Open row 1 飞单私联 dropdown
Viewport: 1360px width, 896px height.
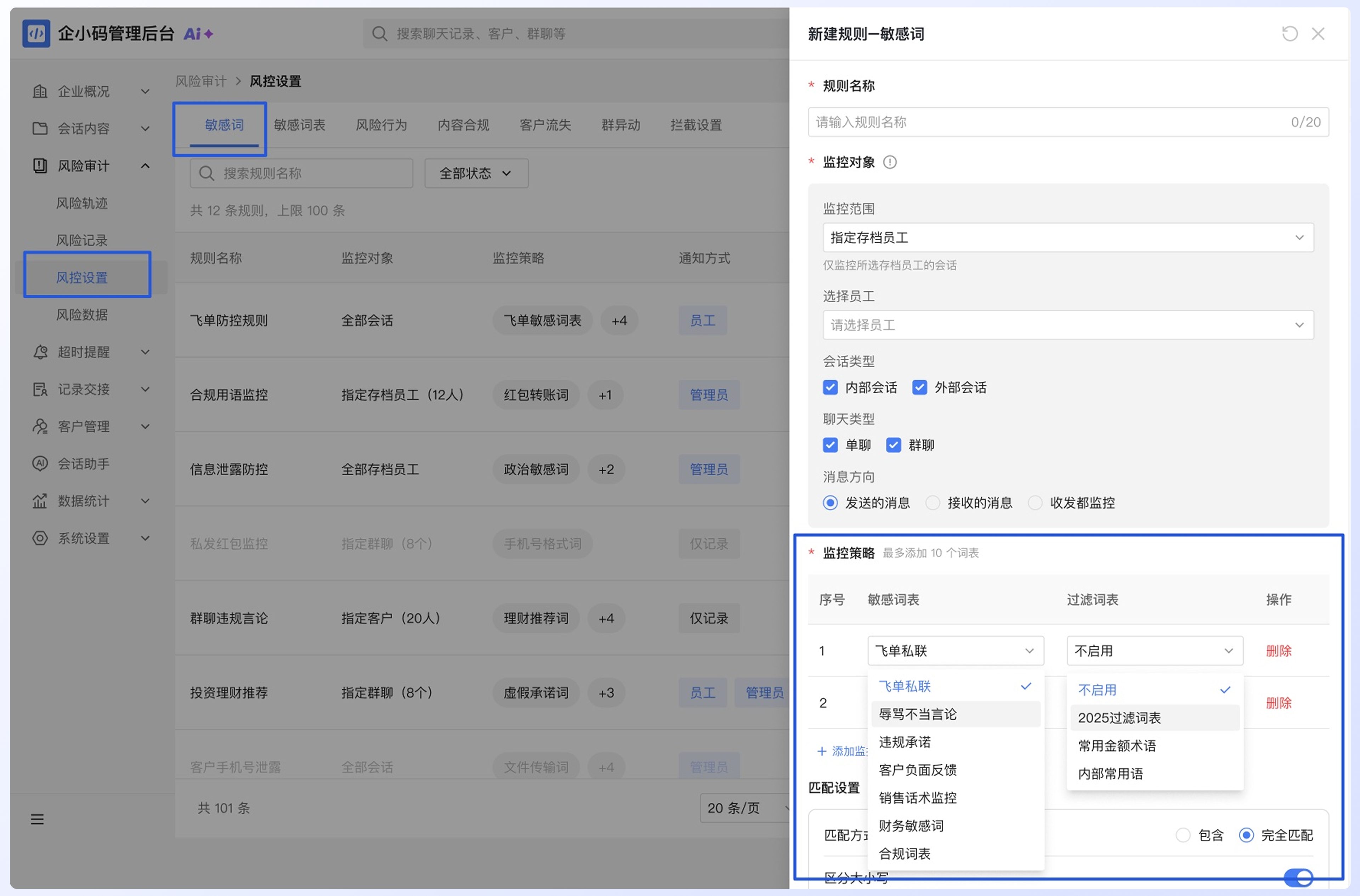pos(956,651)
